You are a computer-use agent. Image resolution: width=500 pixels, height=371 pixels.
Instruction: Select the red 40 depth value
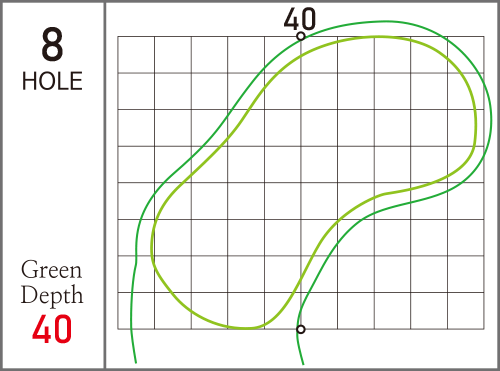pyautogui.click(x=52, y=329)
